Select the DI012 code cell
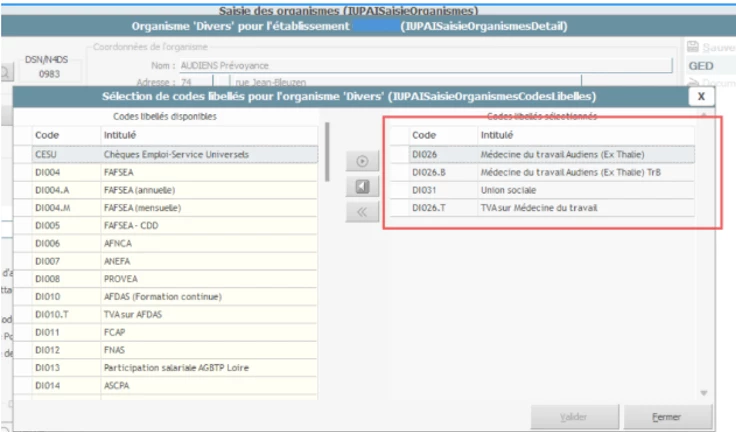The image size is (736, 432). [66, 351]
